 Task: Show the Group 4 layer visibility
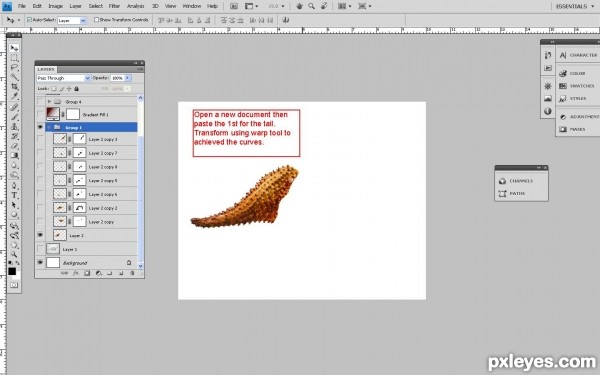40,101
